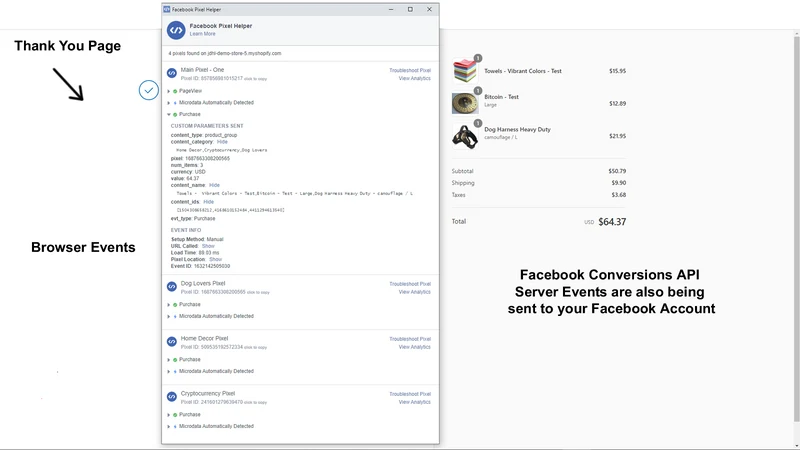
Task: Click green status dot beside PageView
Action: [x=175, y=91]
